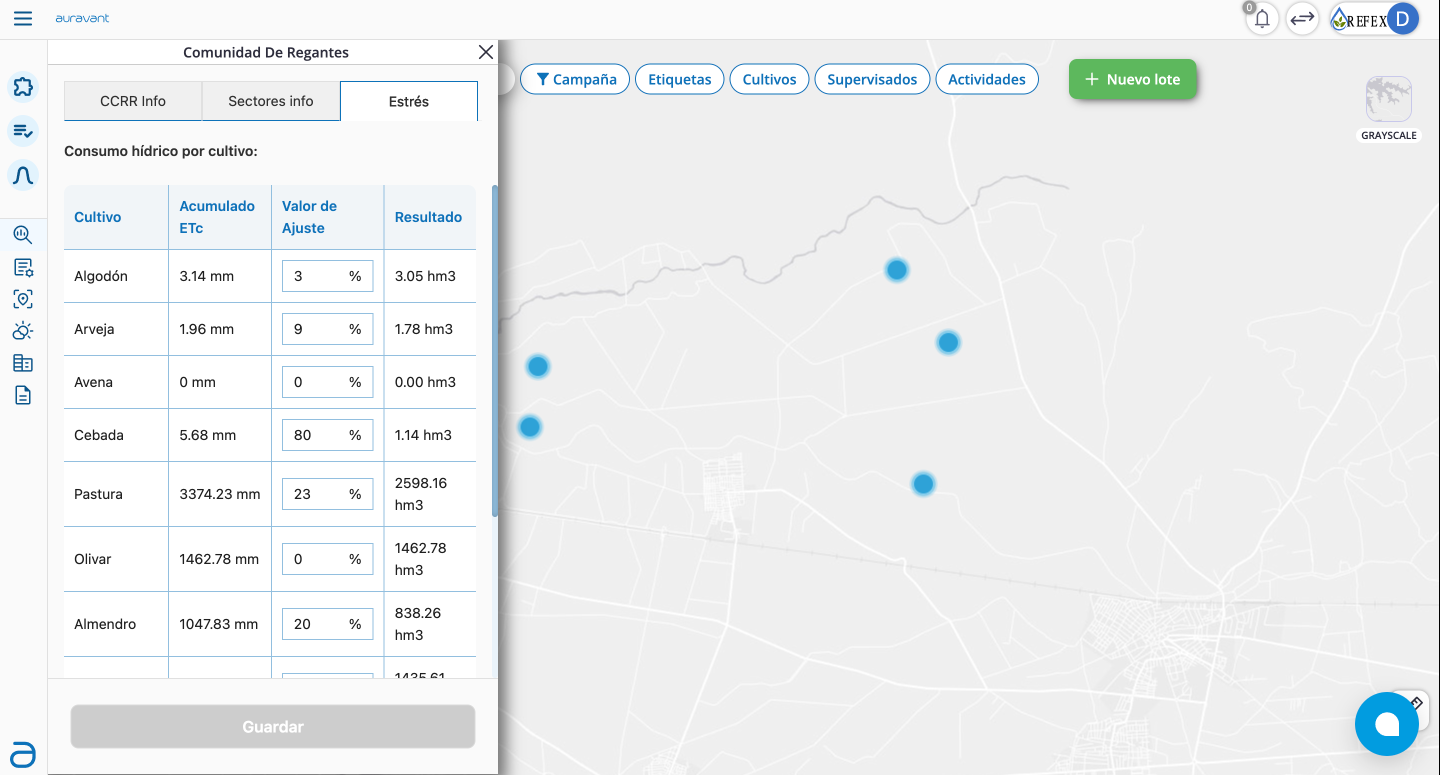Expand the Etiquetas filter
The height and width of the screenshot is (775, 1440).
tap(680, 79)
